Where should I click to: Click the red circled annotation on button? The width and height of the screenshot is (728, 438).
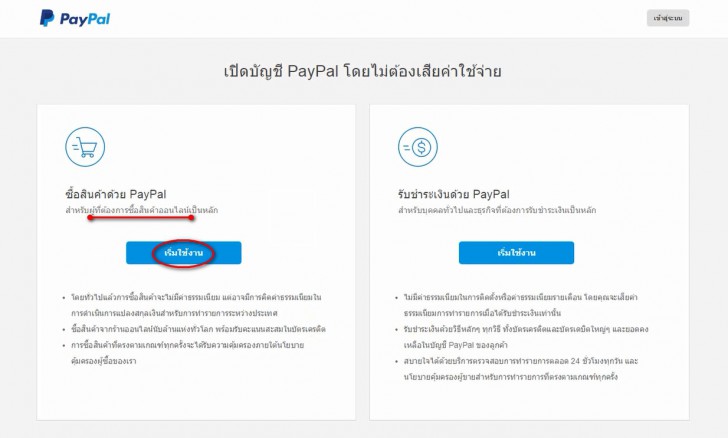[183, 253]
